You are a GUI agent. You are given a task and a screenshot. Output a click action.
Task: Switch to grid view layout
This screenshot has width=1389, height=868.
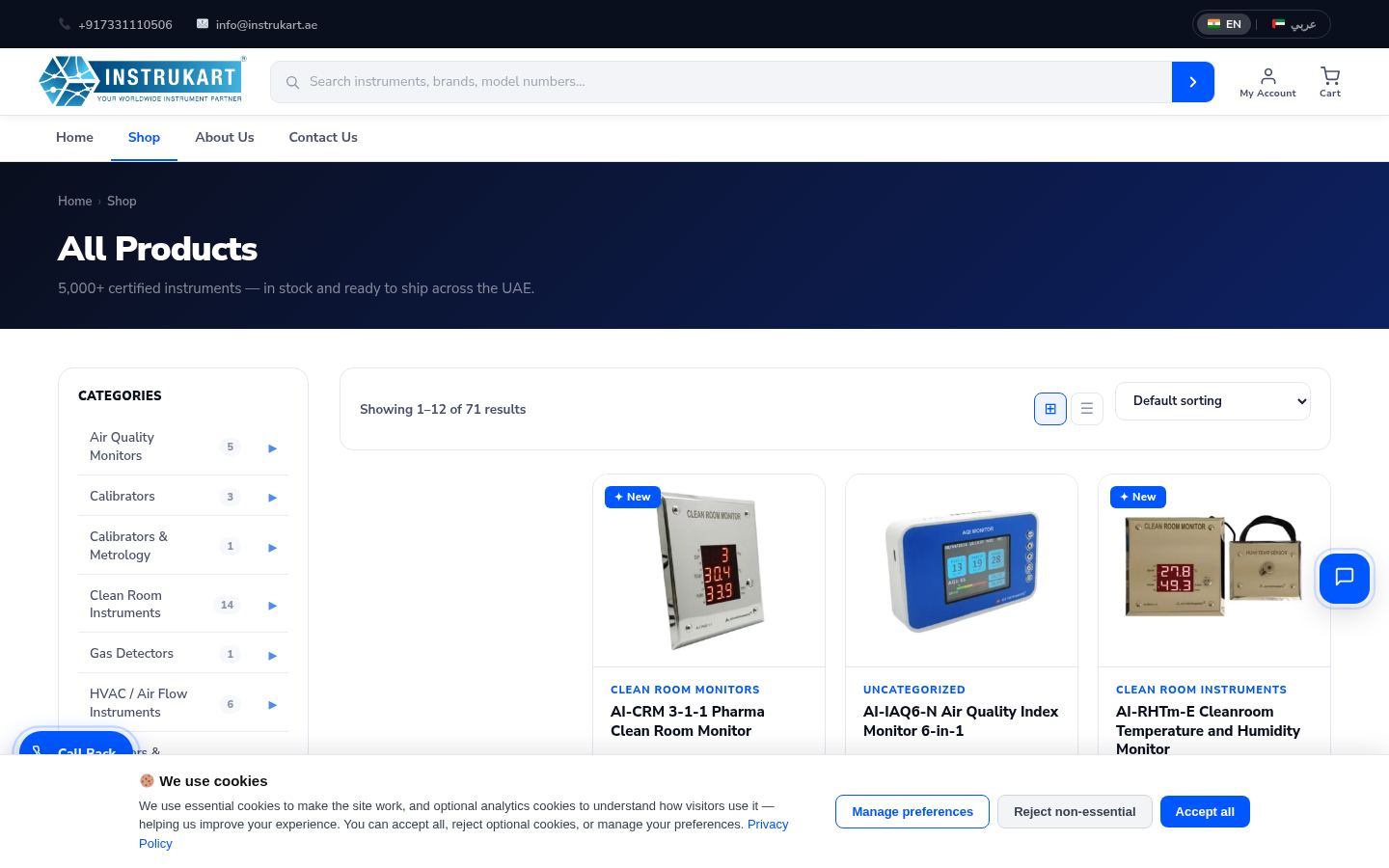[x=1050, y=409]
